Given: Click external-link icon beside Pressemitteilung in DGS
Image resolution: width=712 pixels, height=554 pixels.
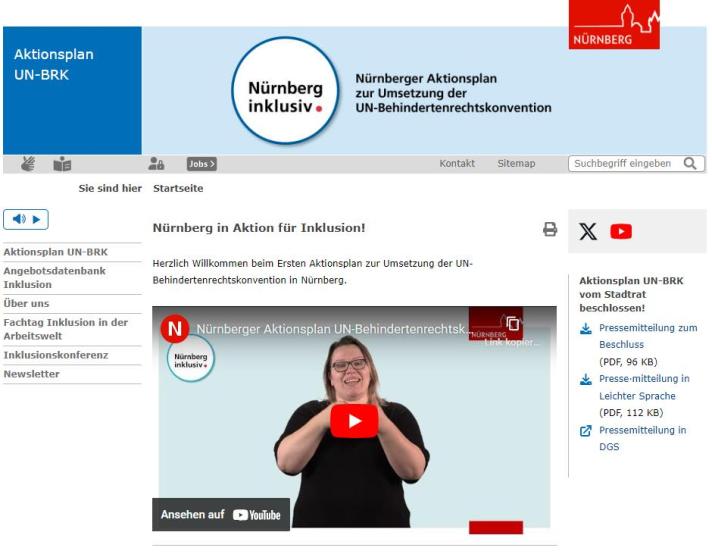Looking at the screenshot, I should pos(586,430).
